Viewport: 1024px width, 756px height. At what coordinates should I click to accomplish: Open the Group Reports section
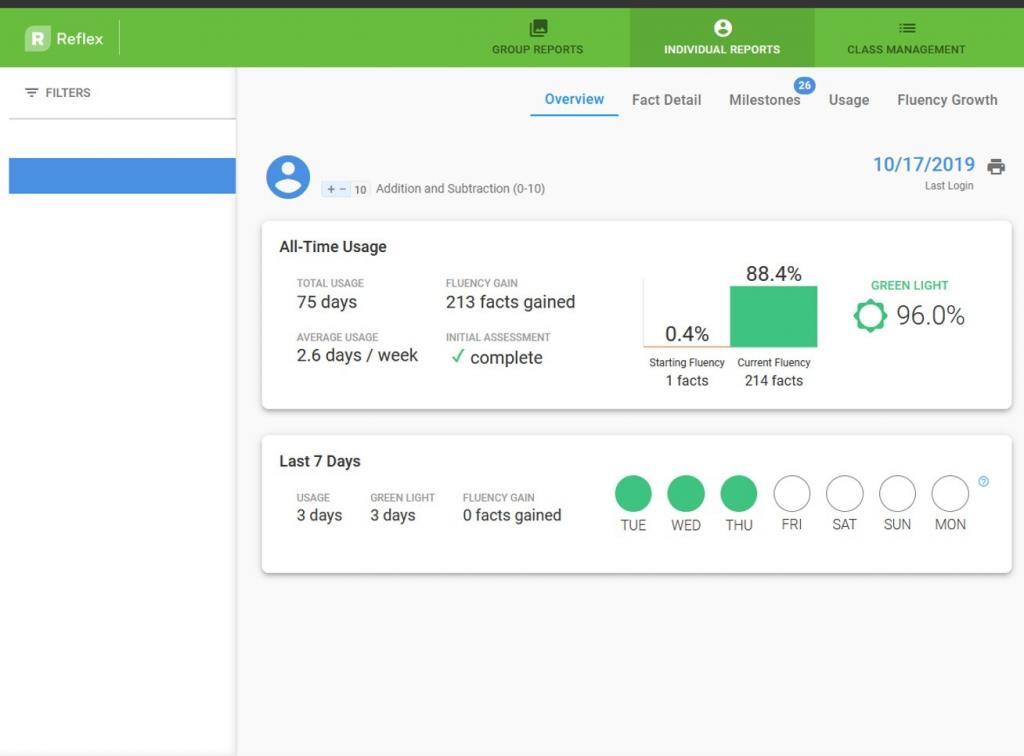pos(537,37)
